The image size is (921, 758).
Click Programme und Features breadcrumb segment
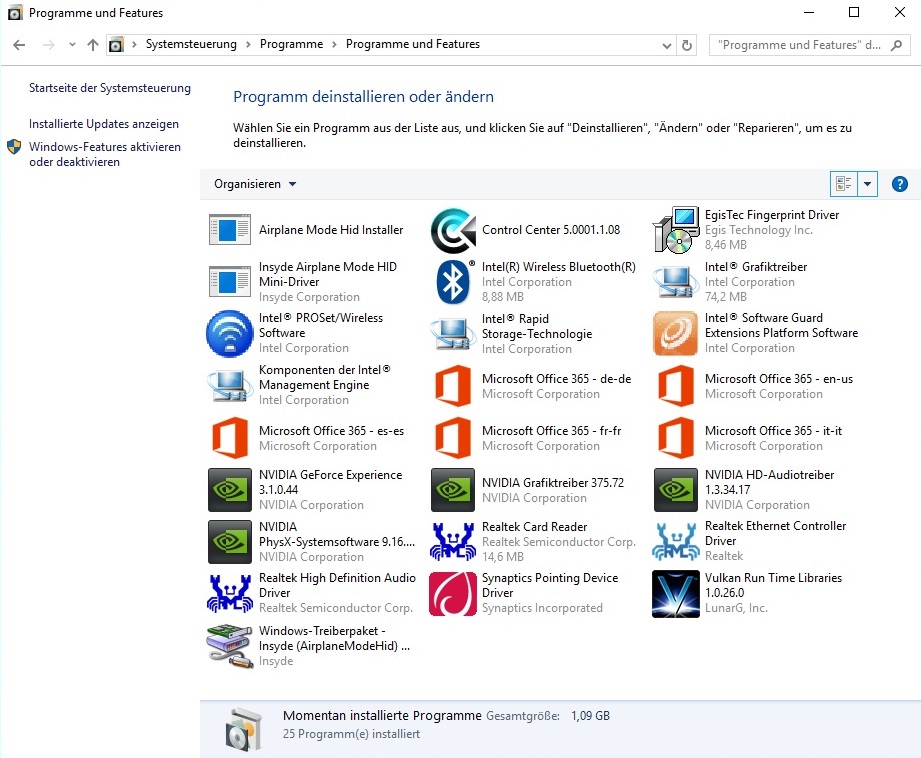tap(412, 44)
